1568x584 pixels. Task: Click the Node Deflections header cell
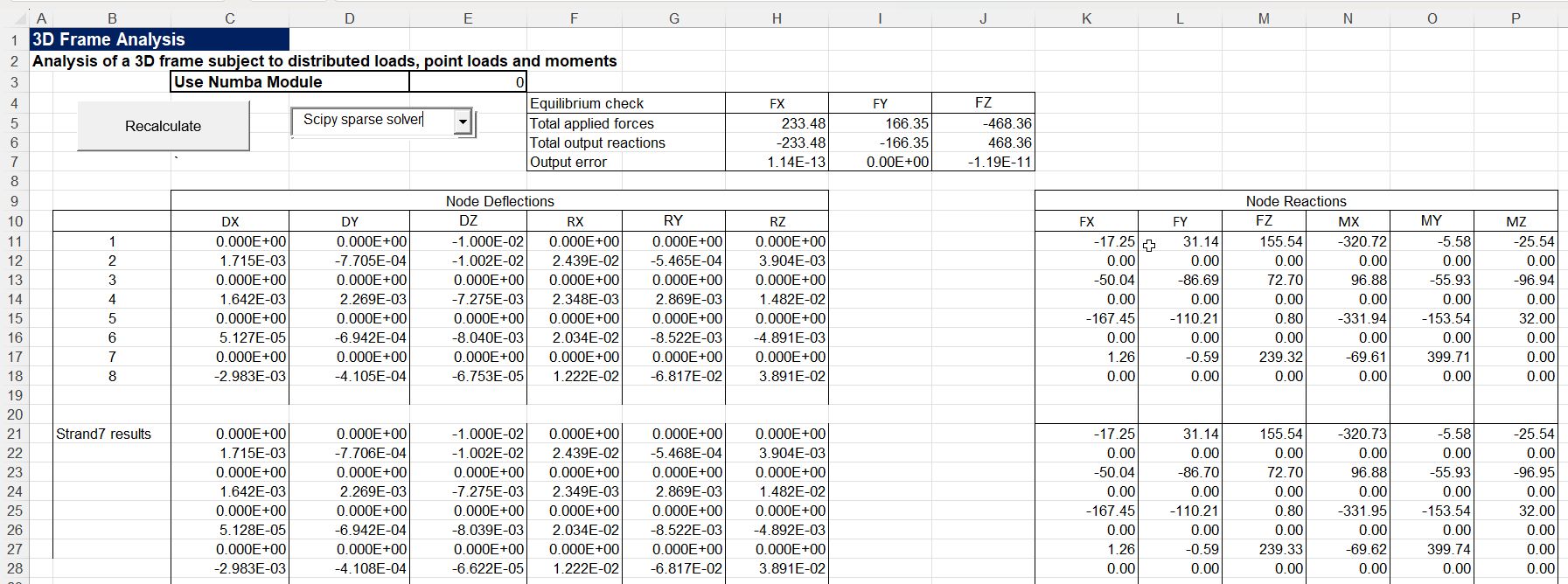(499, 201)
